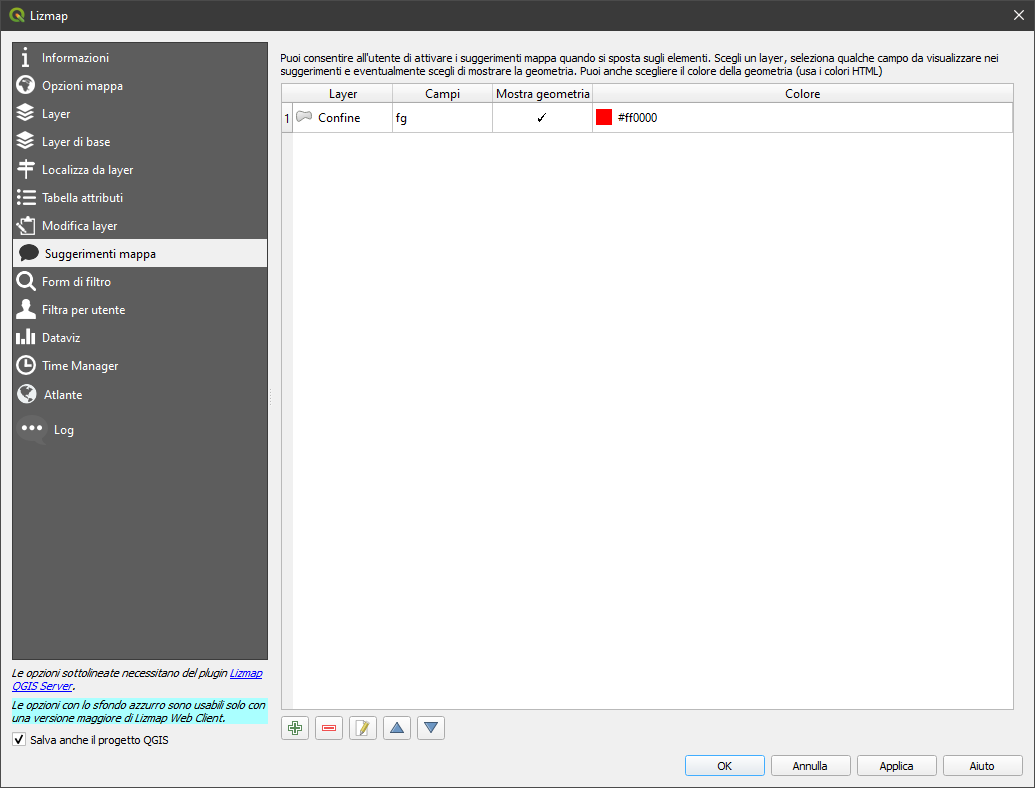Uncheck Salva anche il progetto QGIS
The image size is (1035, 788).
point(18,739)
